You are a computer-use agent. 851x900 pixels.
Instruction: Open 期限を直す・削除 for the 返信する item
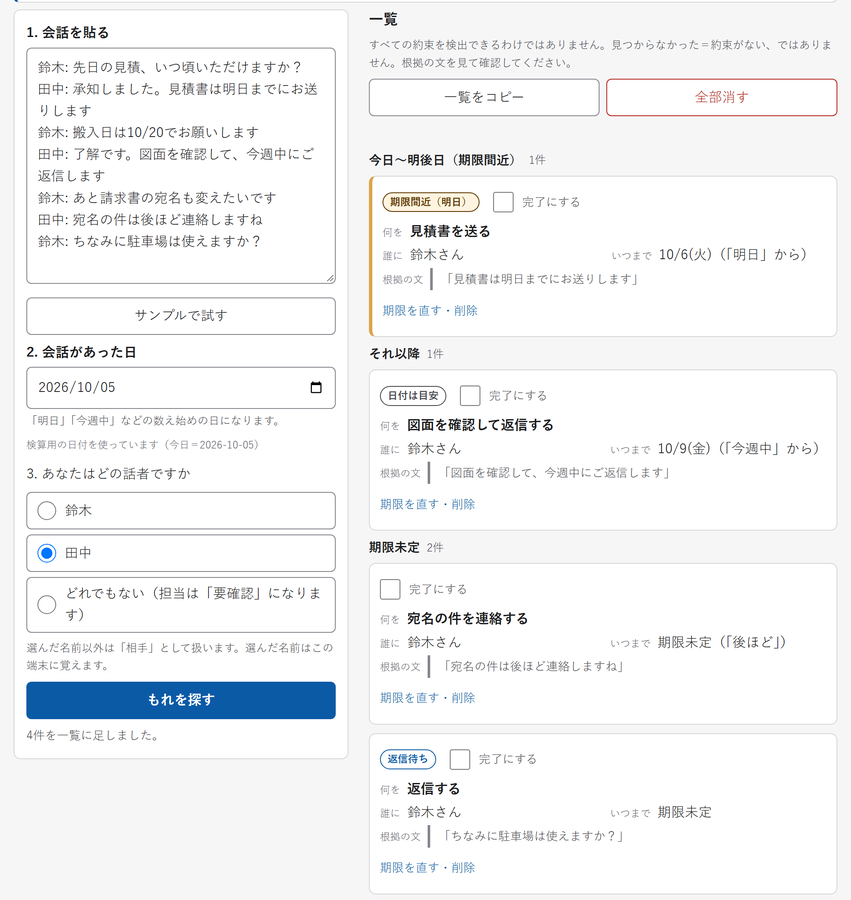click(x=428, y=867)
